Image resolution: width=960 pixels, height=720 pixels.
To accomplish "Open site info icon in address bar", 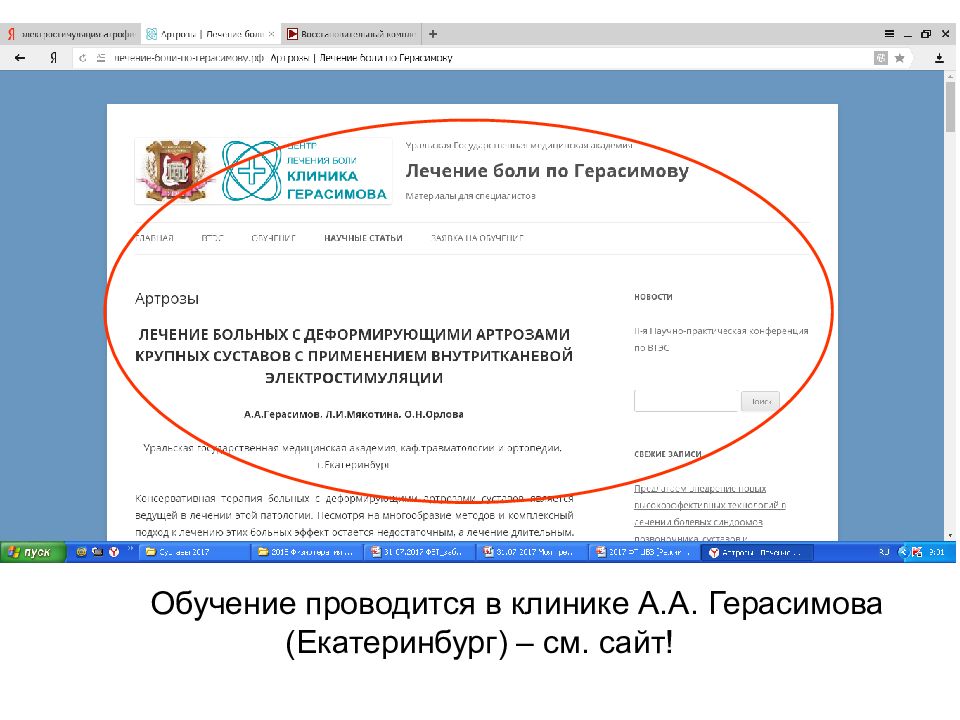I will click(x=101, y=58).
